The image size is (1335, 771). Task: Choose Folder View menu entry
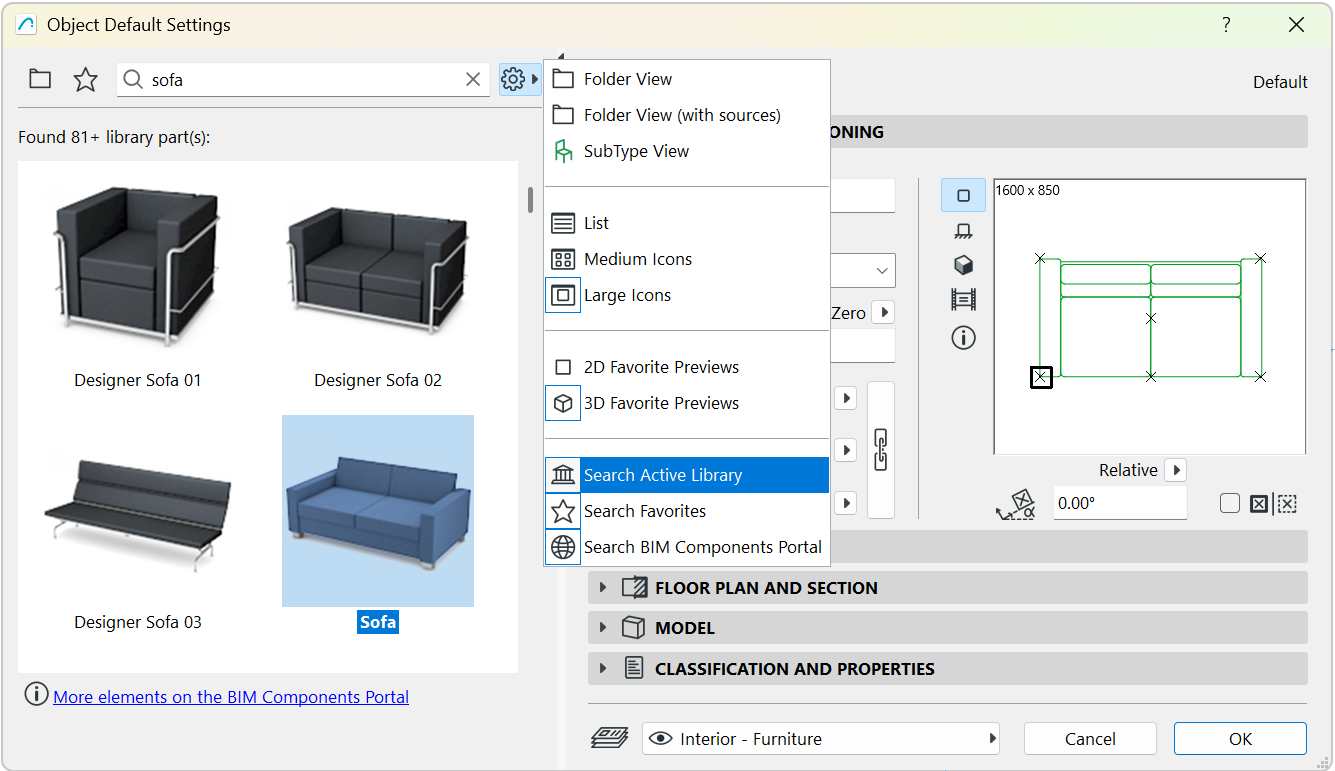pyautogui.click(x=687, y=79)
